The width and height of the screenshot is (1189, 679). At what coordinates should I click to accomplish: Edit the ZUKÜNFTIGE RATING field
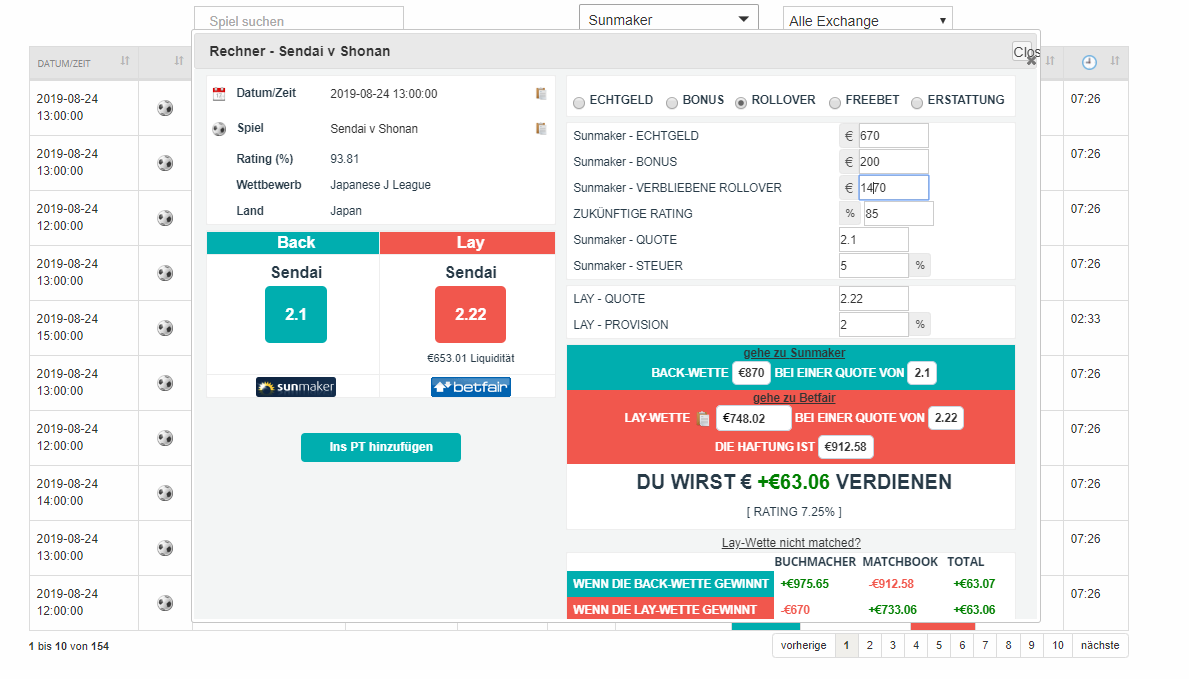pyautogui.click(x=899, y=214)
